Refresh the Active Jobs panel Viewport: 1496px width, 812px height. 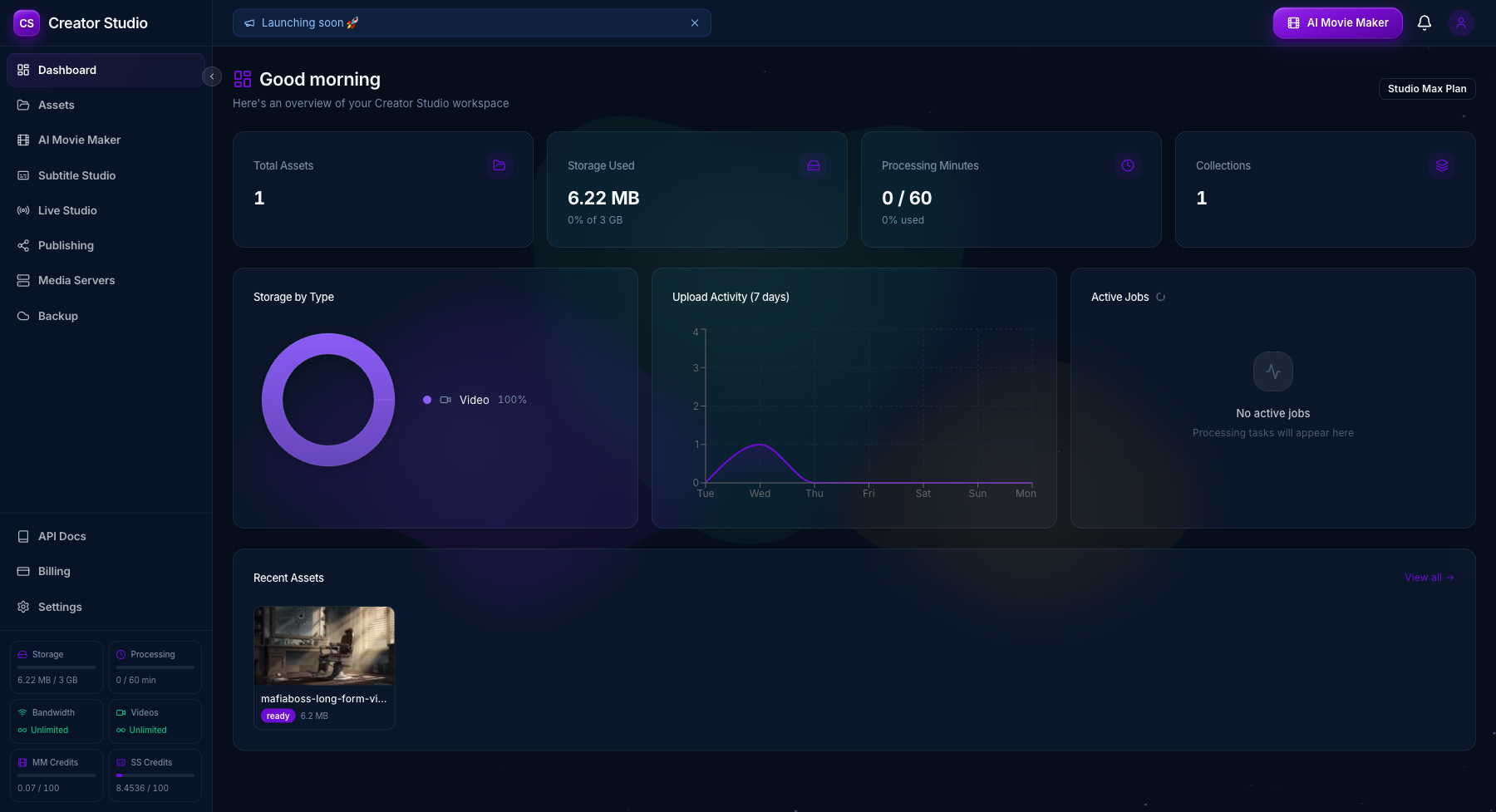(1161, 297)
